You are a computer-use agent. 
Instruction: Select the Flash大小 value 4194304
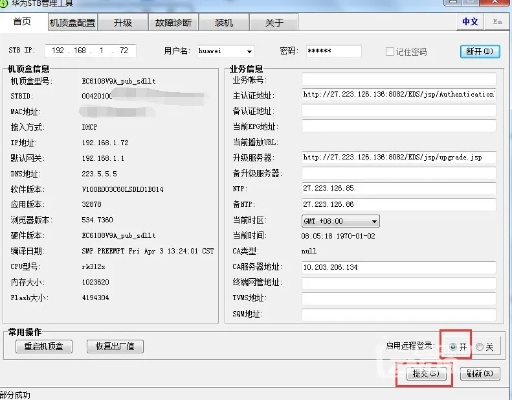click(95, 297)
